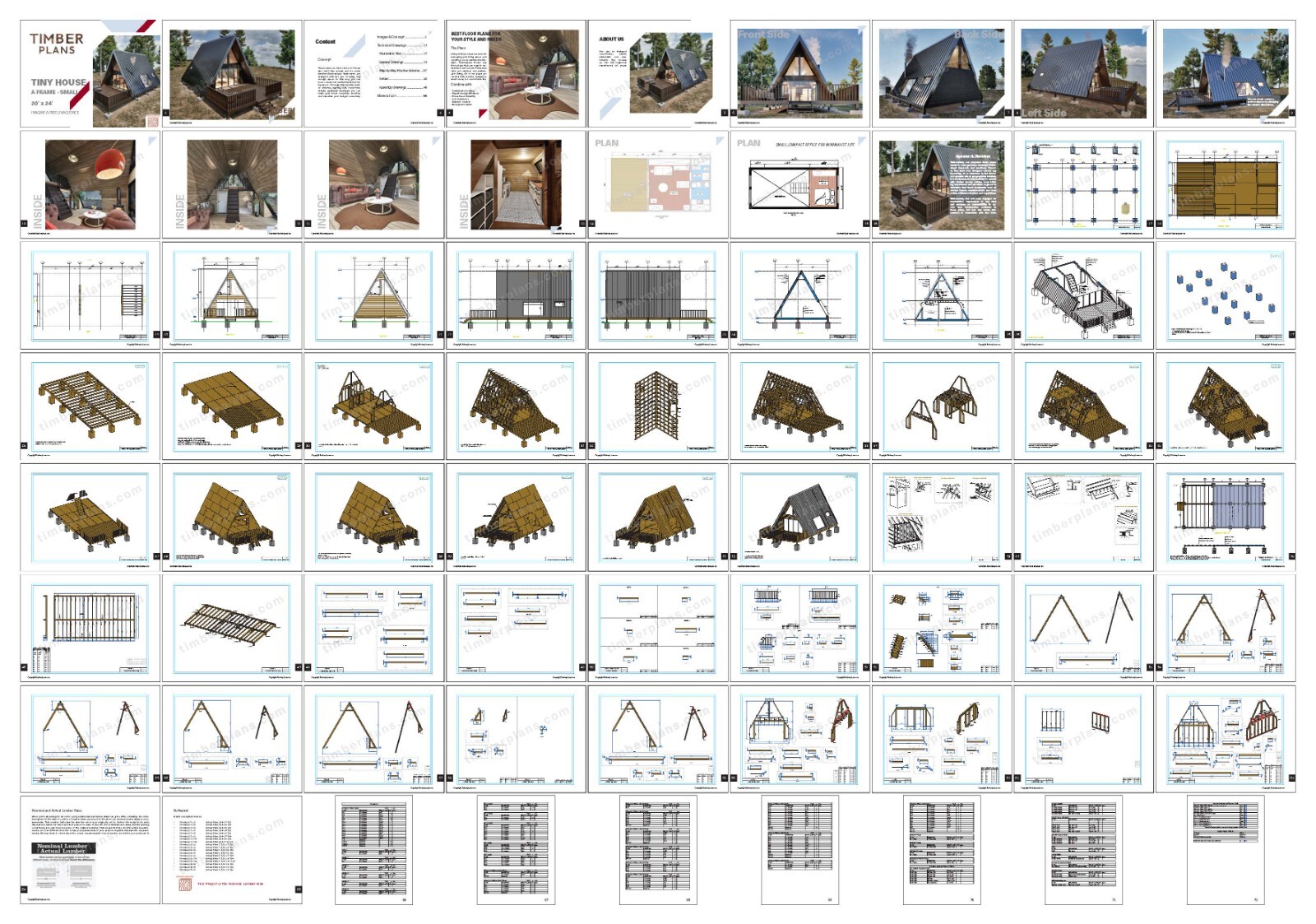Open page of scattered blue pier blocks
This screenshot has width=1316, height=924.
pyautogui.click(x=1226, y=296)
